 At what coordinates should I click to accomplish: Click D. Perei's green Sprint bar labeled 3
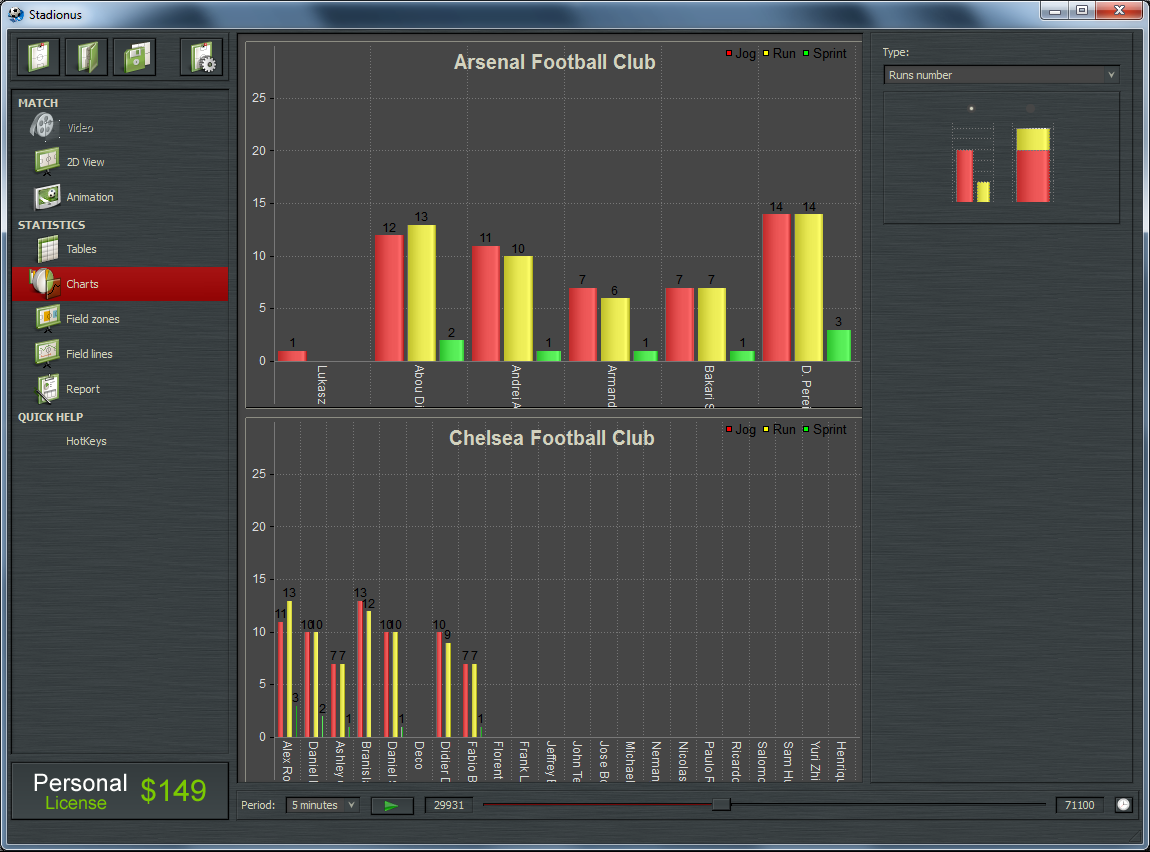pos(839,345)
